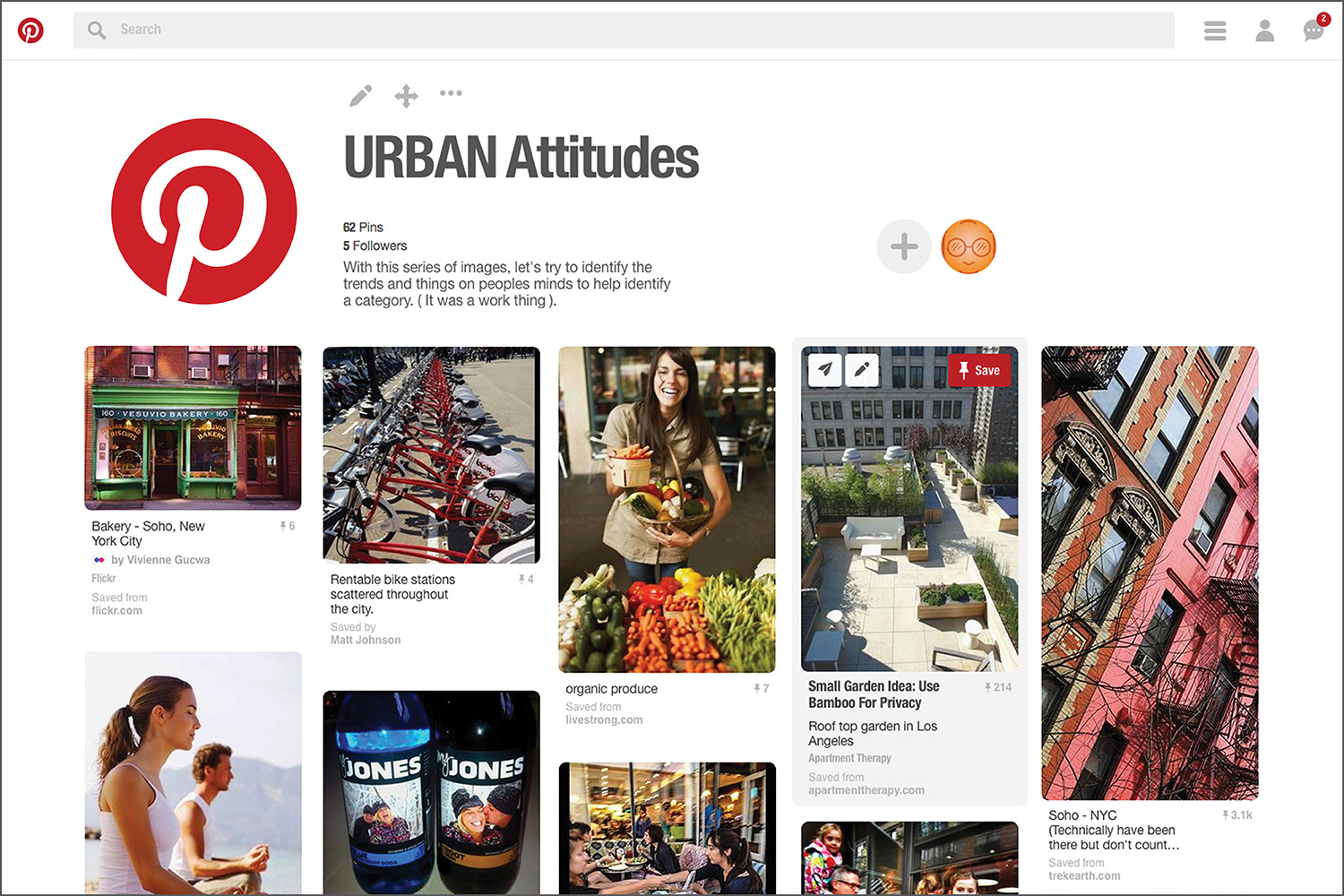Open the notifications chat bubble icon
This screenshot has width=1344, height=896.
coord(1314,30)
